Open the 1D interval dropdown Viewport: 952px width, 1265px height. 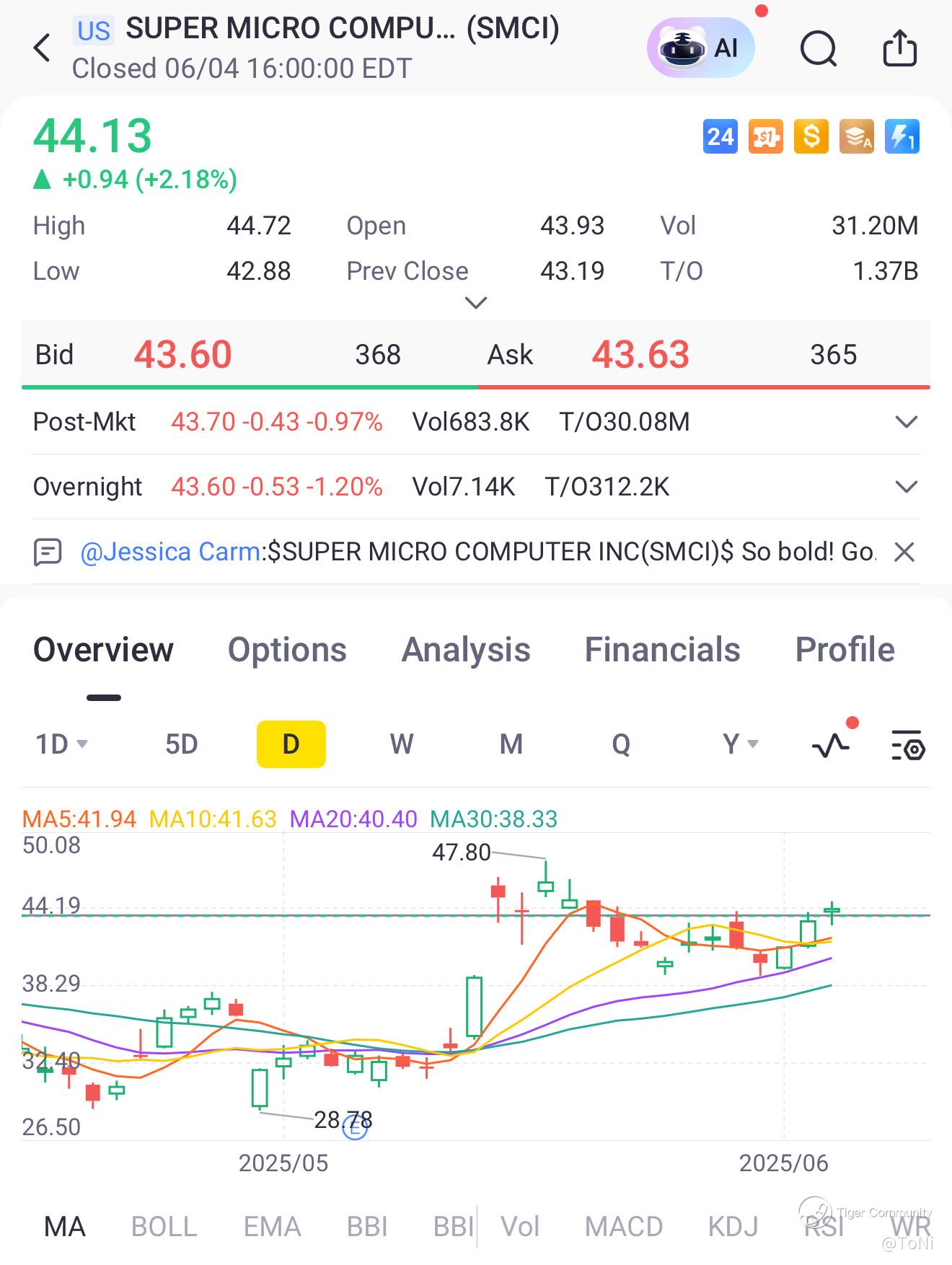tap(61, 744)
